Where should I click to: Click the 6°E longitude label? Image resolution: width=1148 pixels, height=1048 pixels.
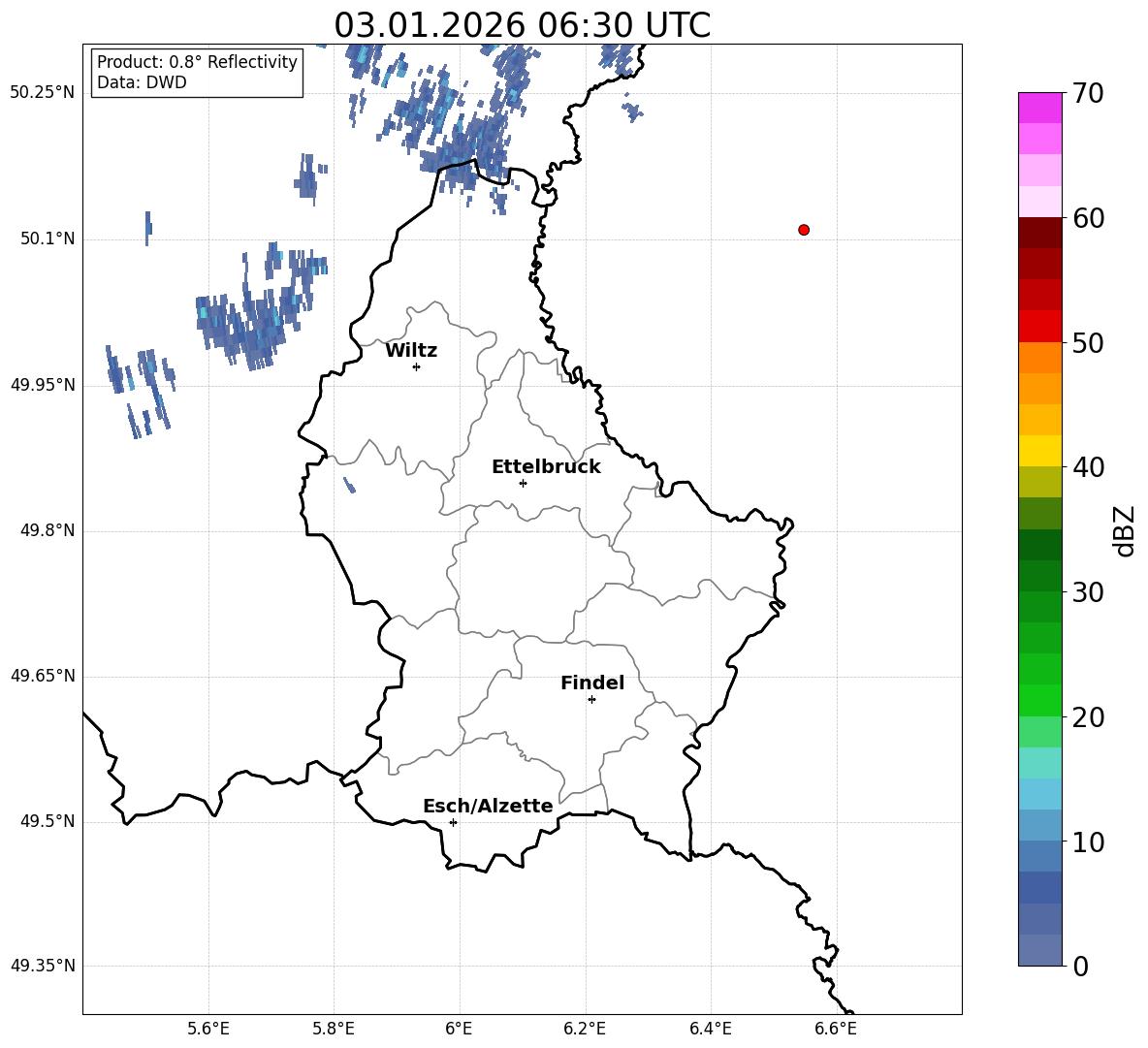pyautogui.click(x=459, y=1030)
